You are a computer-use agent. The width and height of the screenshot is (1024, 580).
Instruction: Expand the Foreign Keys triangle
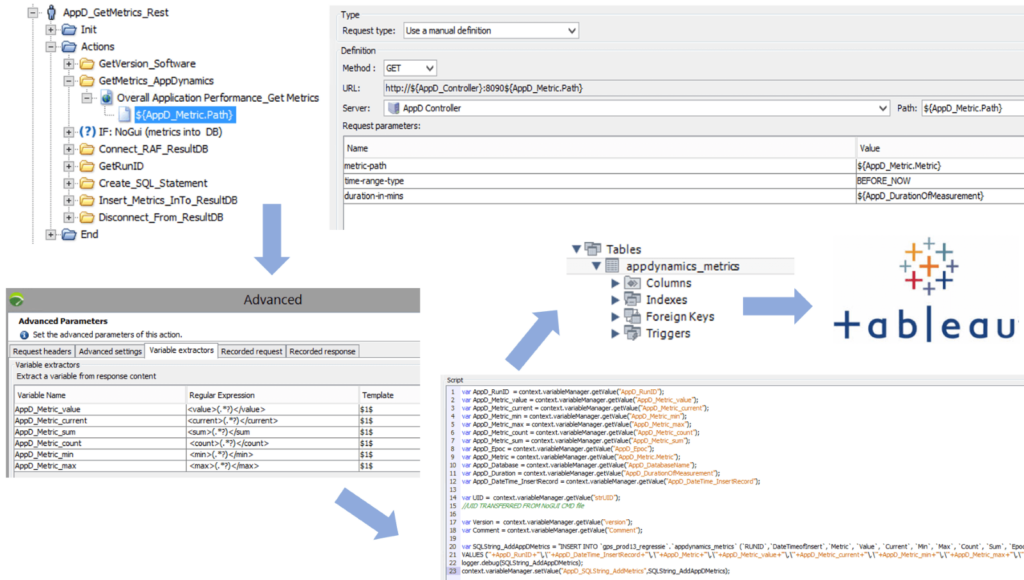(x=615, y=316)
